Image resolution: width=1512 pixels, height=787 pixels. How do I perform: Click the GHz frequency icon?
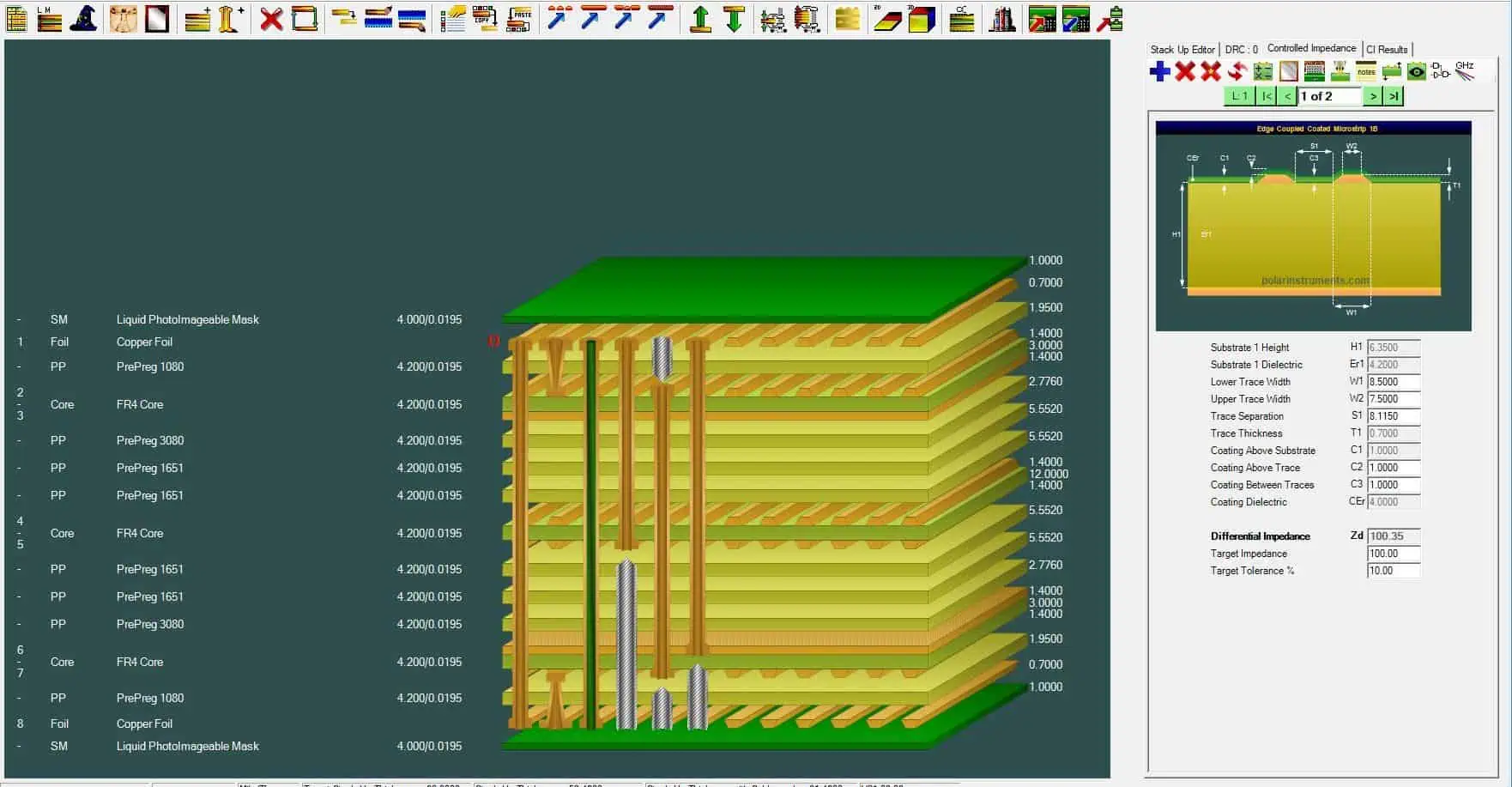coord(1466,70)
